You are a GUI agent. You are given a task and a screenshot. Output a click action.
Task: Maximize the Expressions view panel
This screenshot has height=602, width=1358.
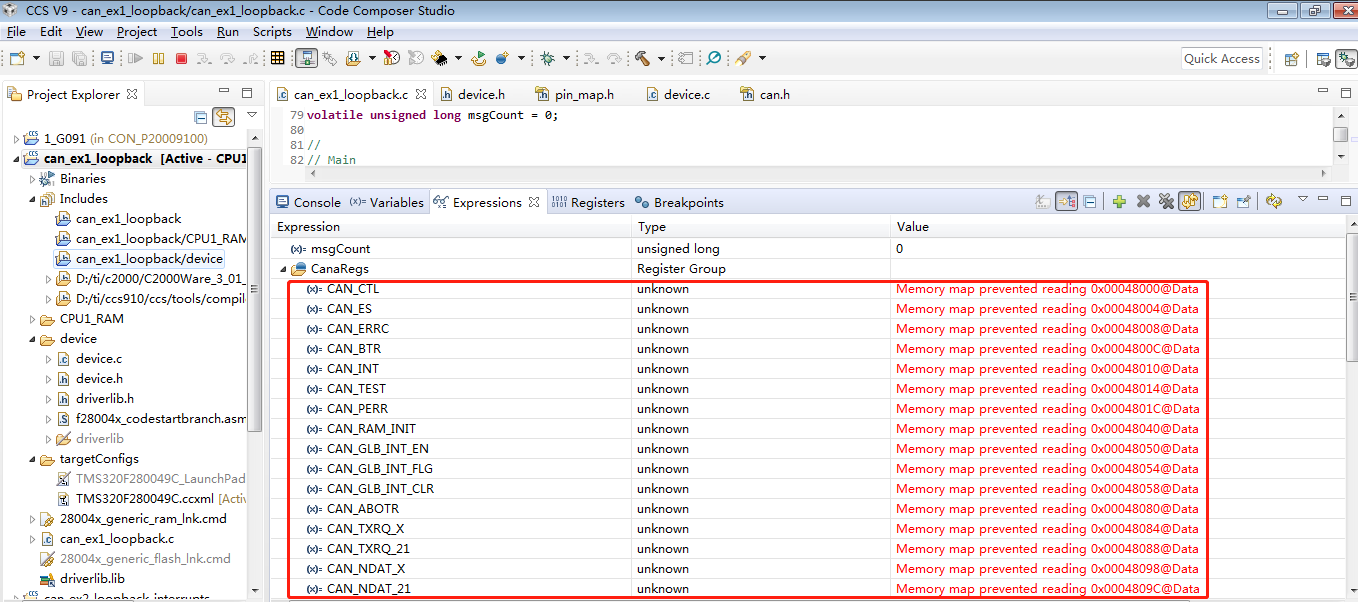[1345, 200]
